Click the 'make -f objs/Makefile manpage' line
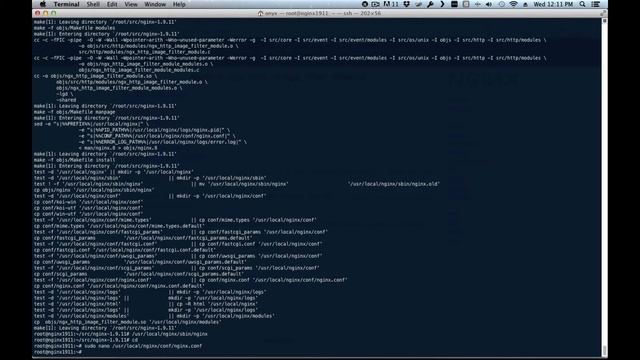 click(x=74, y=112)
